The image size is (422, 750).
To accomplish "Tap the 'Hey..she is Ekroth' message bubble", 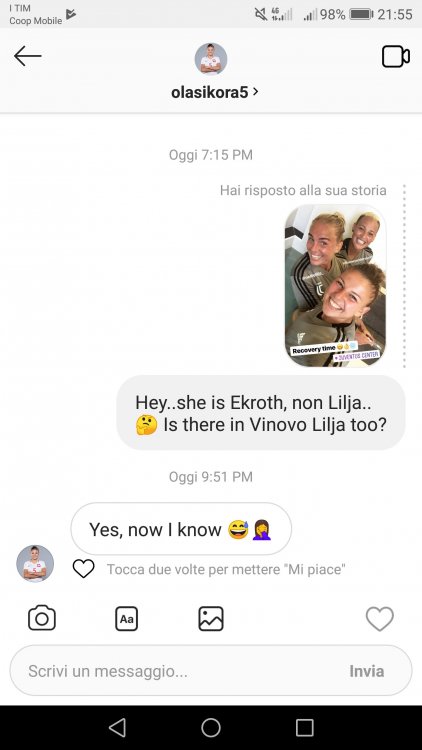I will coord(261,413).
